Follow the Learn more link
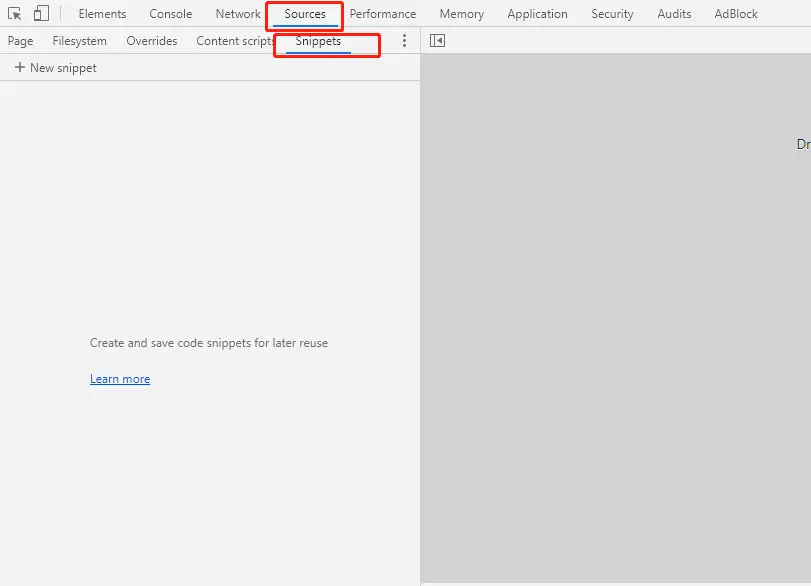Screen dimensions: 811x586 coord(120,379)
